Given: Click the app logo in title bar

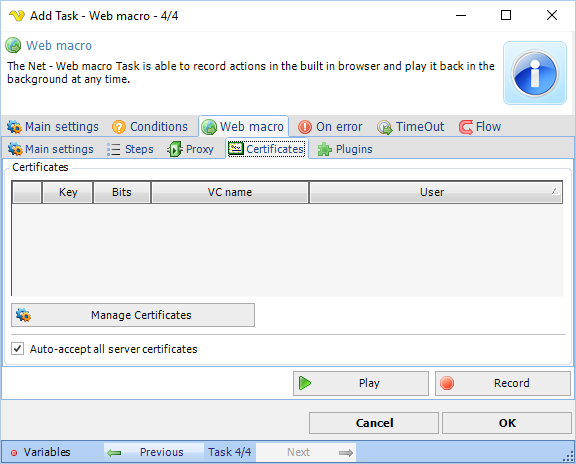Looking at the screenshot, I should pyautogui.click(x=17, y=16).
